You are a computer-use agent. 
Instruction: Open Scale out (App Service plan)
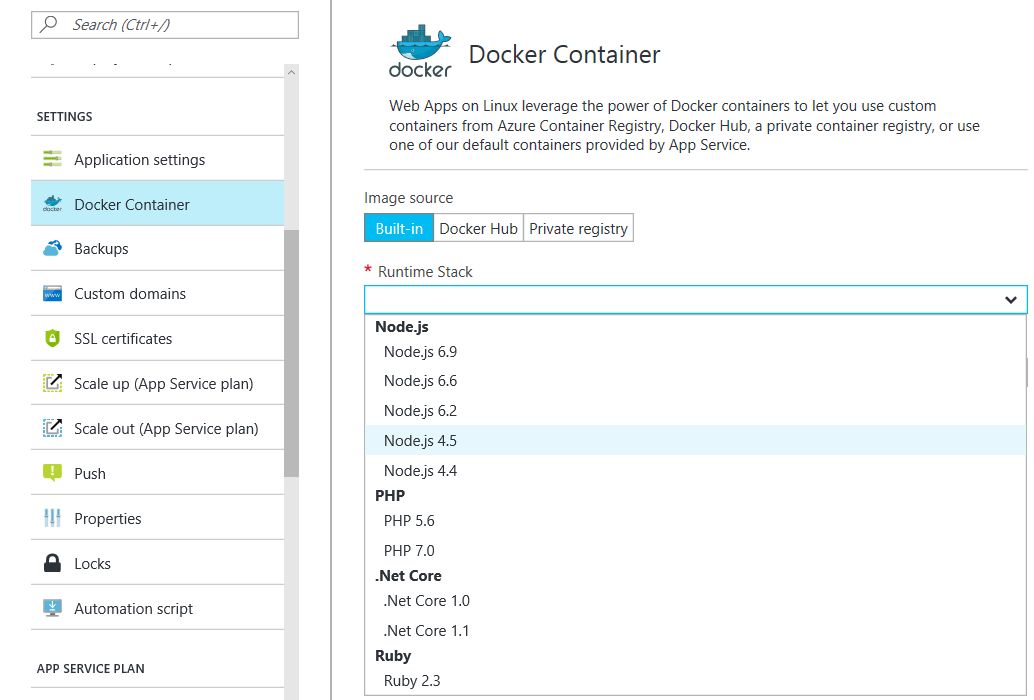pos(158,428)
